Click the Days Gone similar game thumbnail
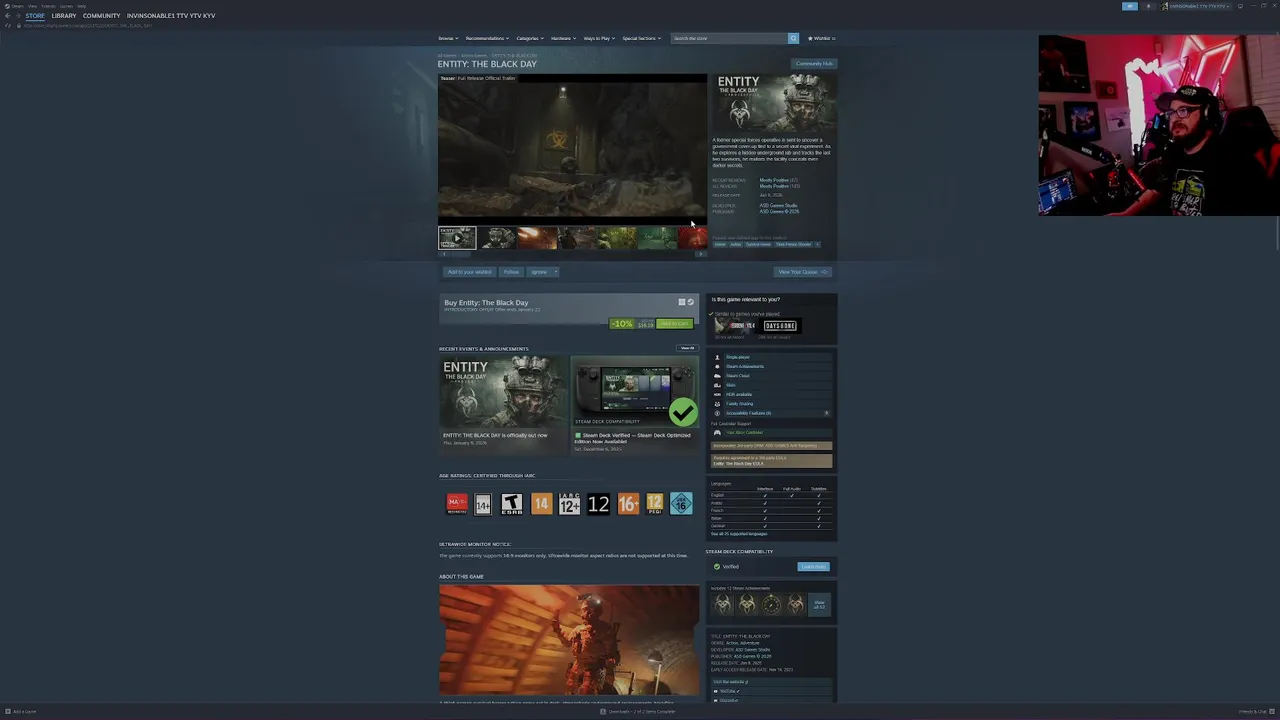Screen dimensions: 1280x720 click(x=780, y=326)
